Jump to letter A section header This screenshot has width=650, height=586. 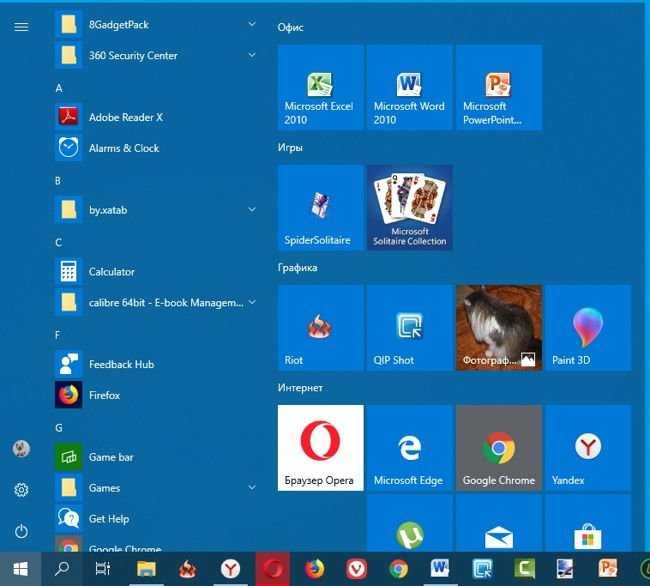coord(59,88)
